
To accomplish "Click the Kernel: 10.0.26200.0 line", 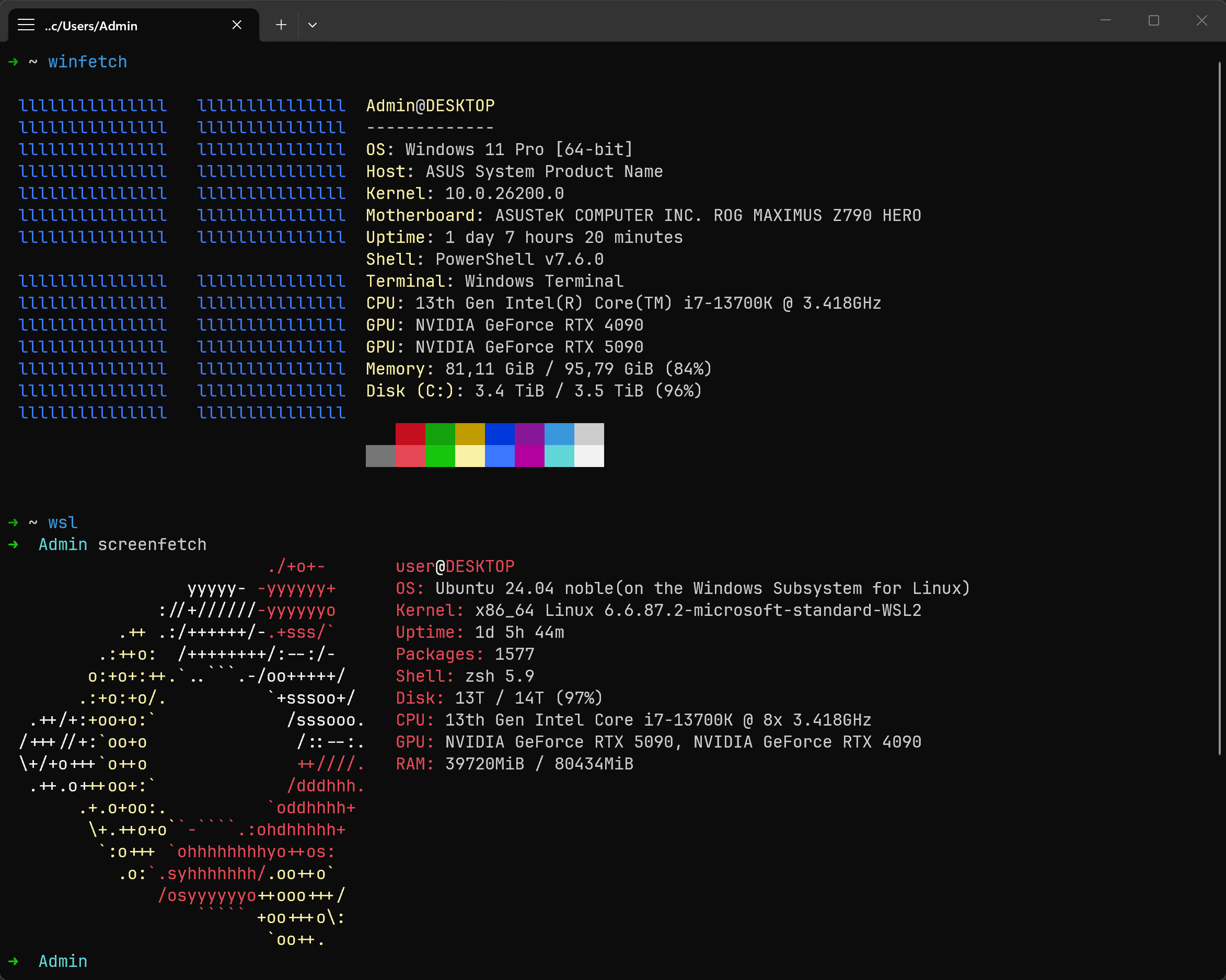I will (465, 194).
